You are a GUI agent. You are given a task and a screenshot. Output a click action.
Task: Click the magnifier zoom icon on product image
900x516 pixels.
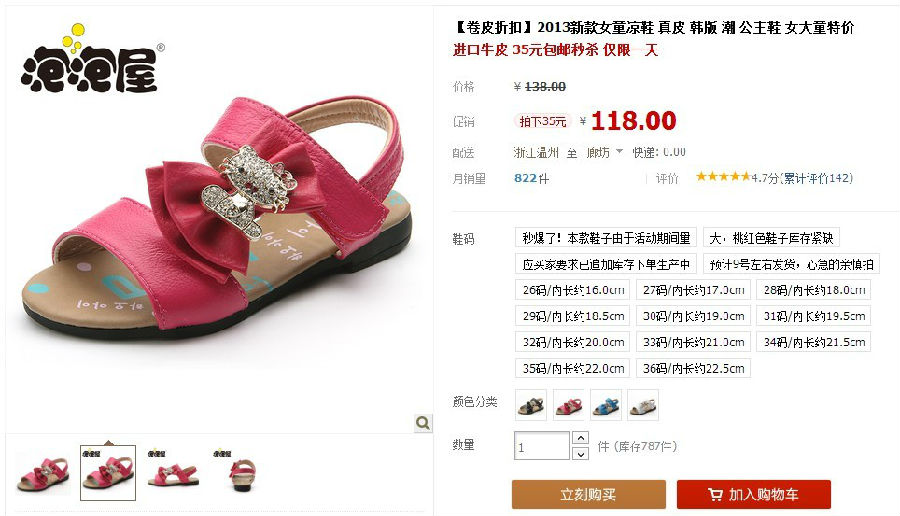[x=423, y=423]
